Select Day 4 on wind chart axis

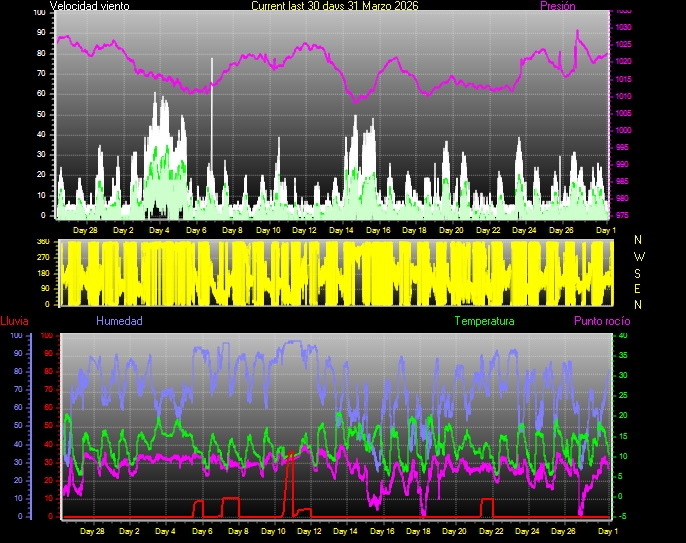[160, 230]
